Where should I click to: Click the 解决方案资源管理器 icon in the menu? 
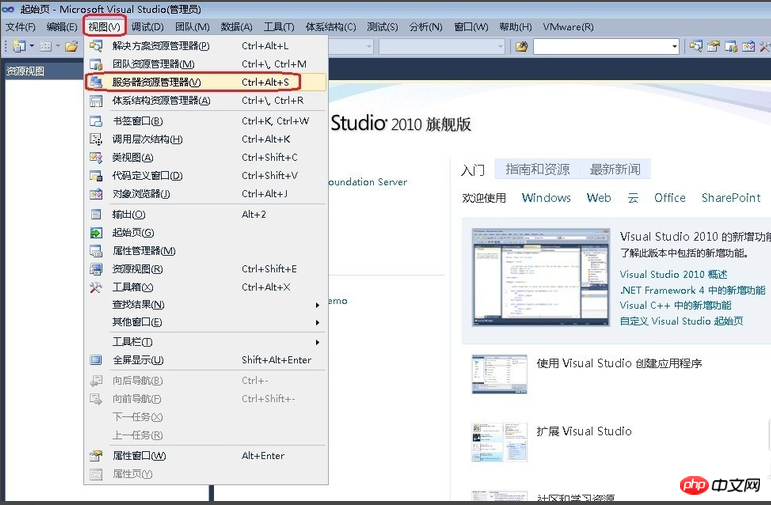pyautogui.click(x=96, y=46)
